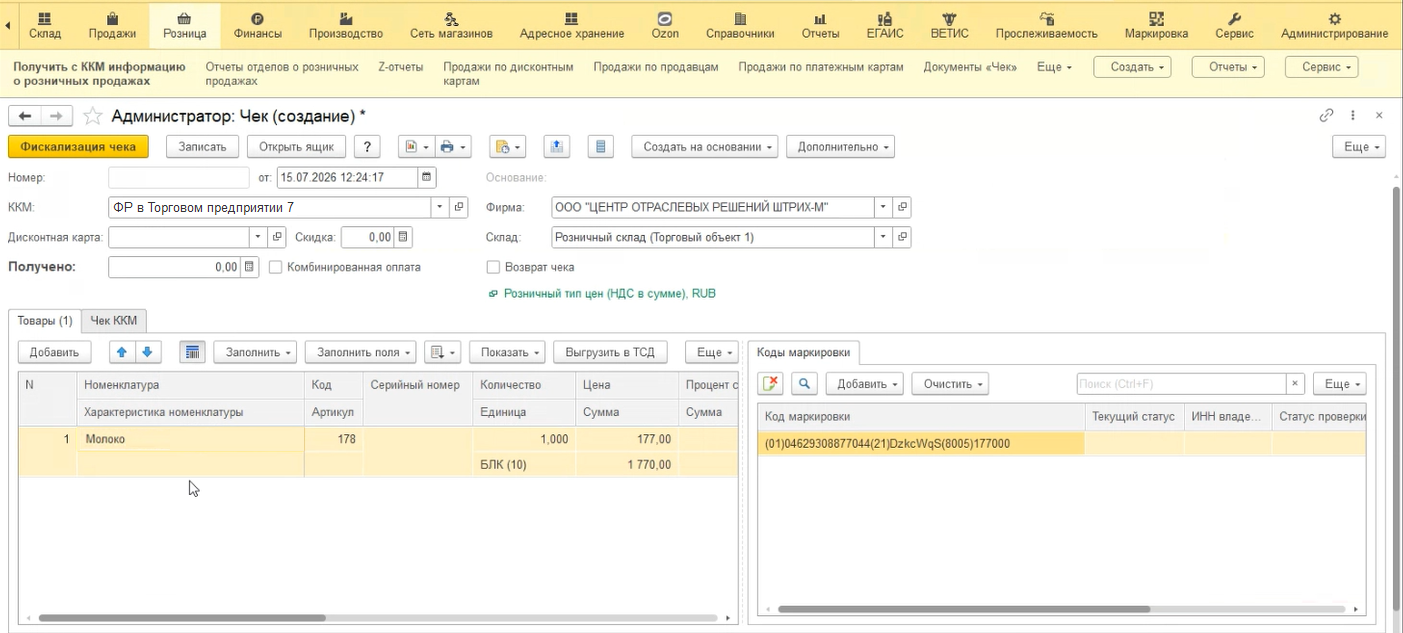Image resolution: width=1403 pixels, height=633 pixels.
Task: Open the Склад section
Action: pos(45,26)
